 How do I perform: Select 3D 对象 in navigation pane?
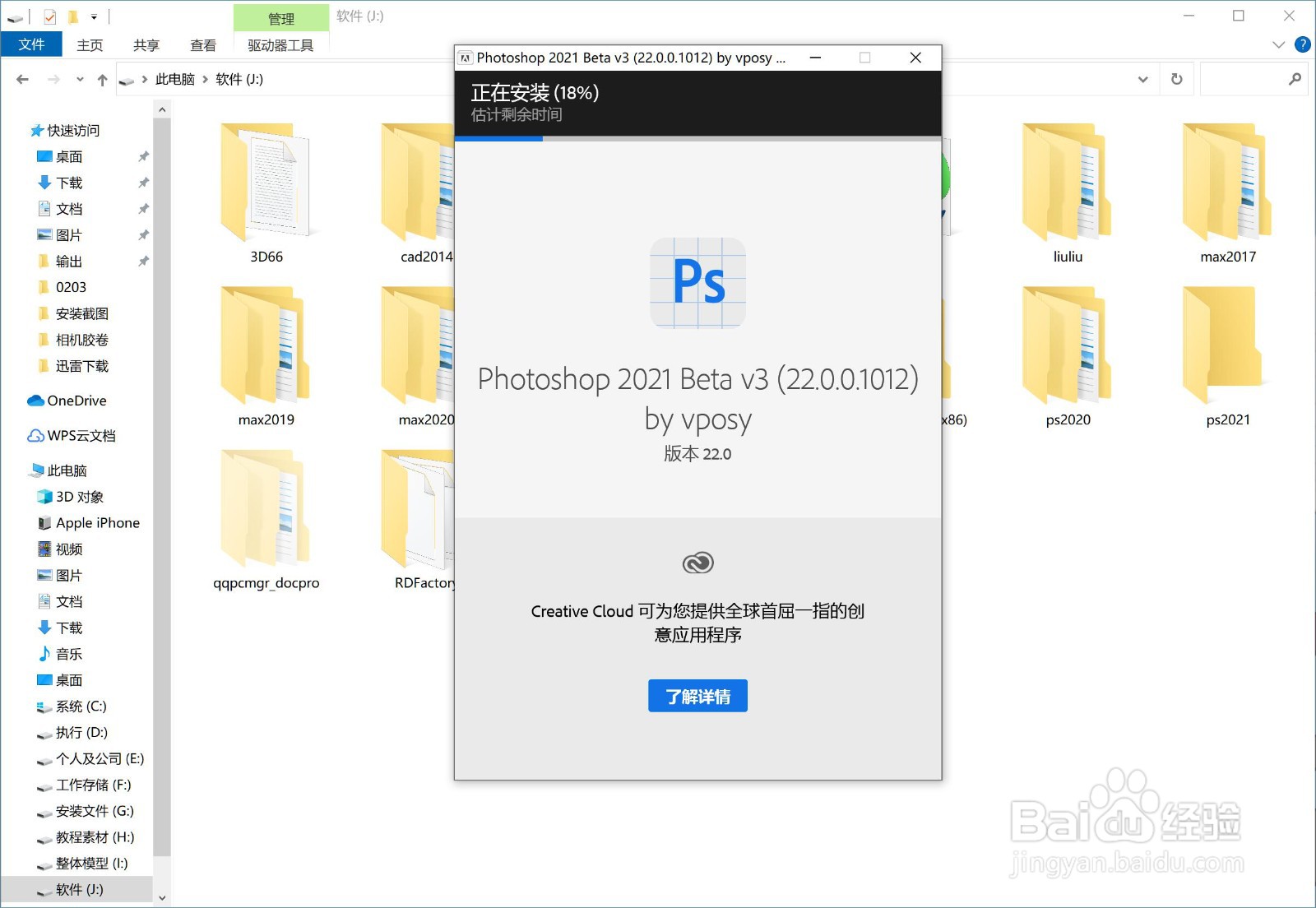[x=79, y=497]
